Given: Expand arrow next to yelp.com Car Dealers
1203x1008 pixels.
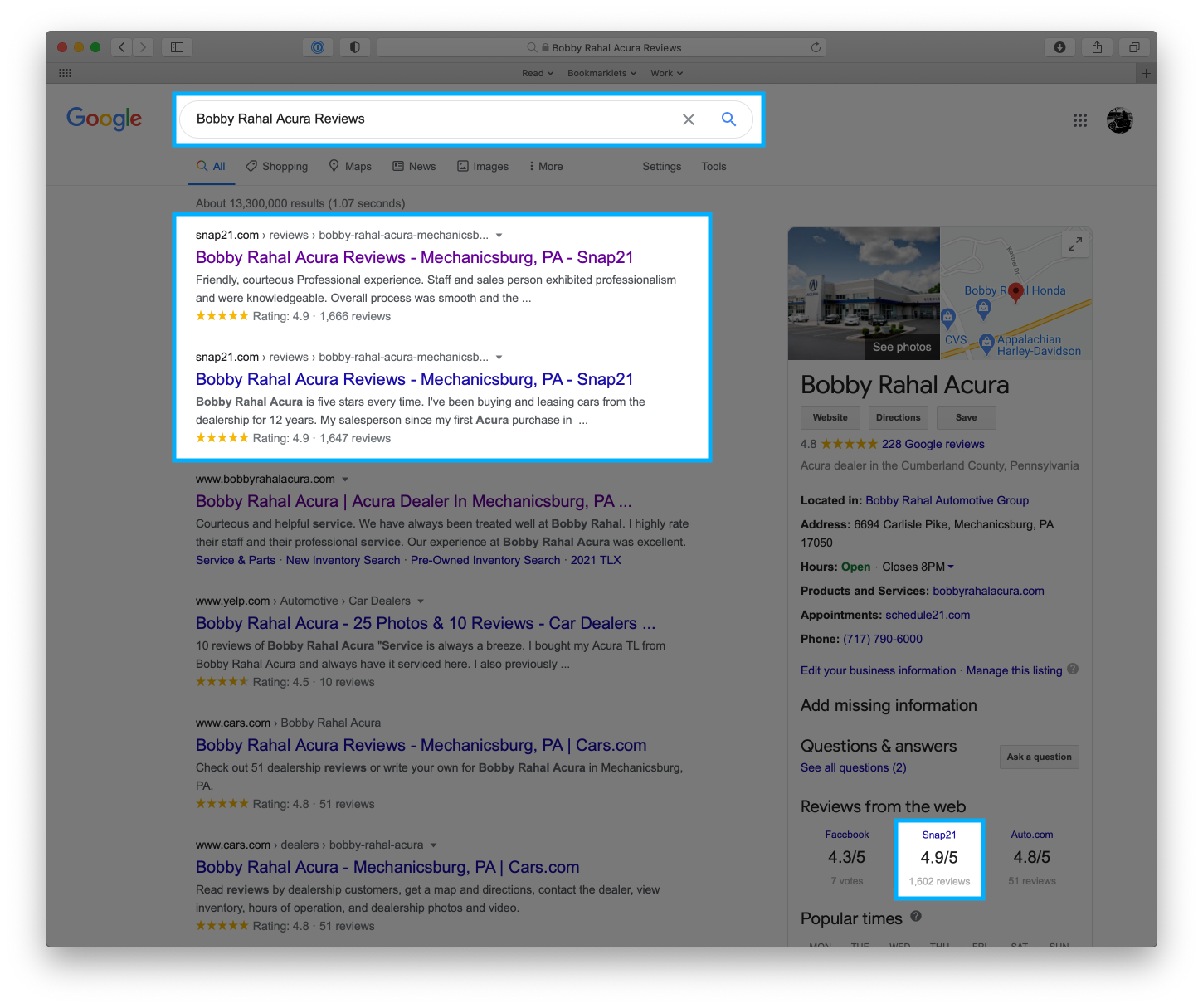Looking at the screenshot, I should 421,601.
